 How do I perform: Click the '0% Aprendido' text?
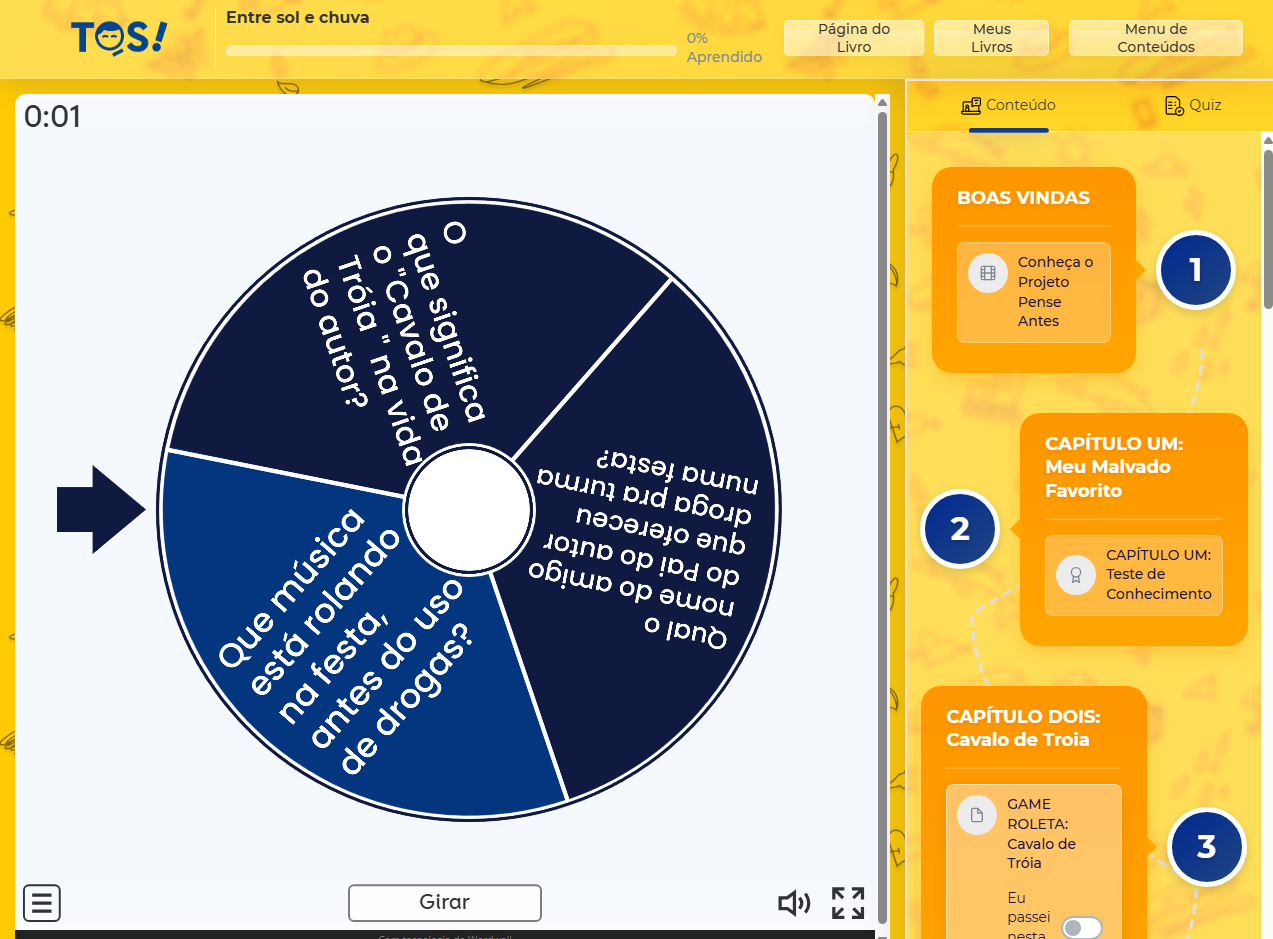point(724,48)
